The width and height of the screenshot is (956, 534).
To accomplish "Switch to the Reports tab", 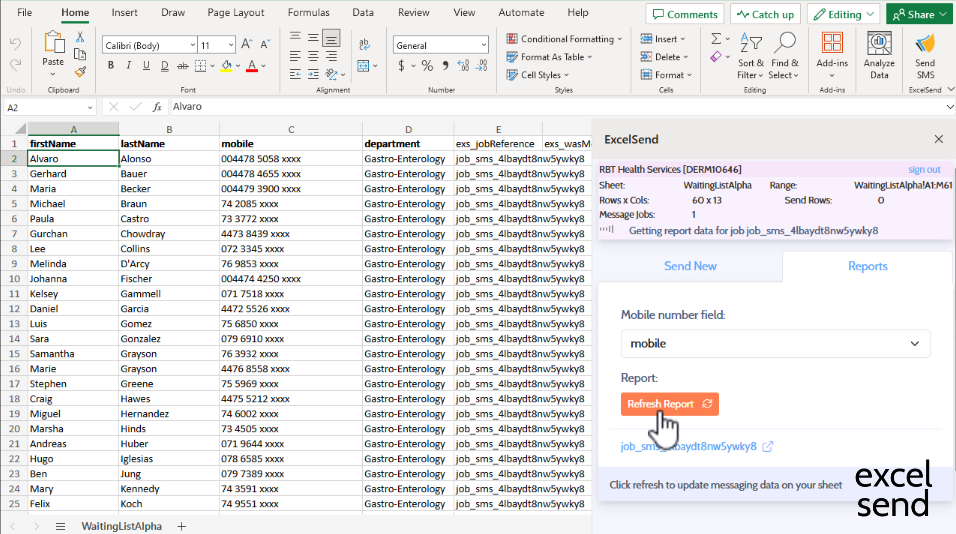I will pos(867,266).
